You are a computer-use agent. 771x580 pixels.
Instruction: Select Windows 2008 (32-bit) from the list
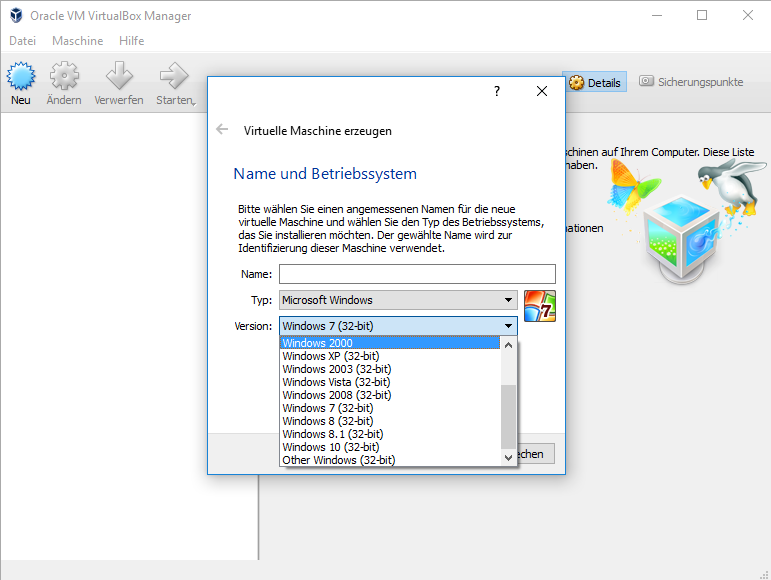390,395
